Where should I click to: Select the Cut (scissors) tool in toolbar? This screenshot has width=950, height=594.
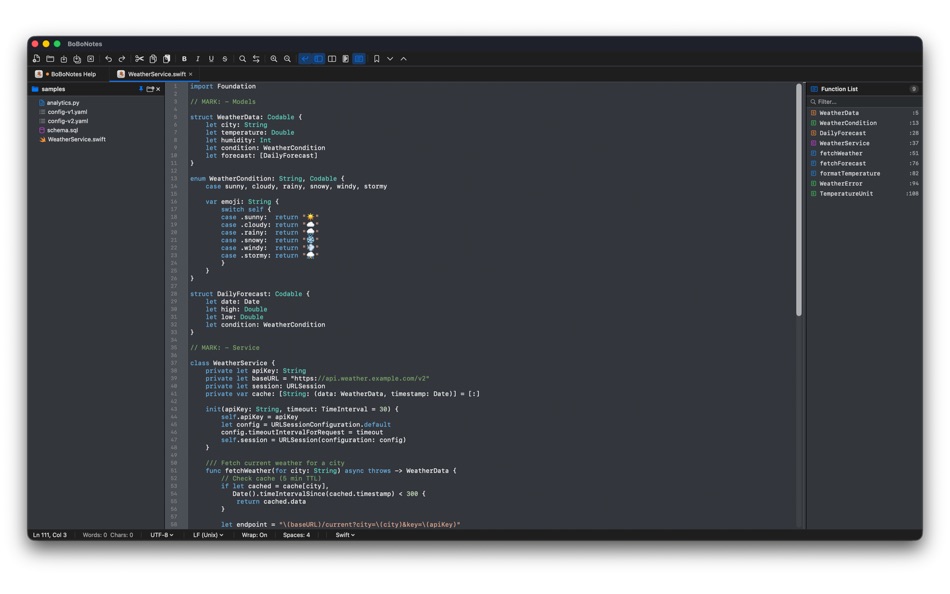pos(140,59)
